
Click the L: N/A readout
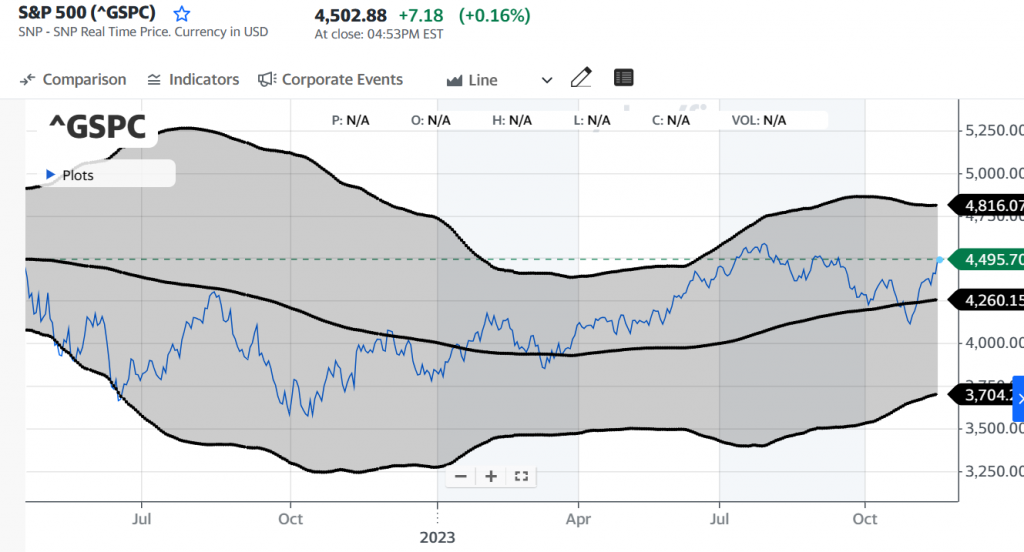(592, 120)
